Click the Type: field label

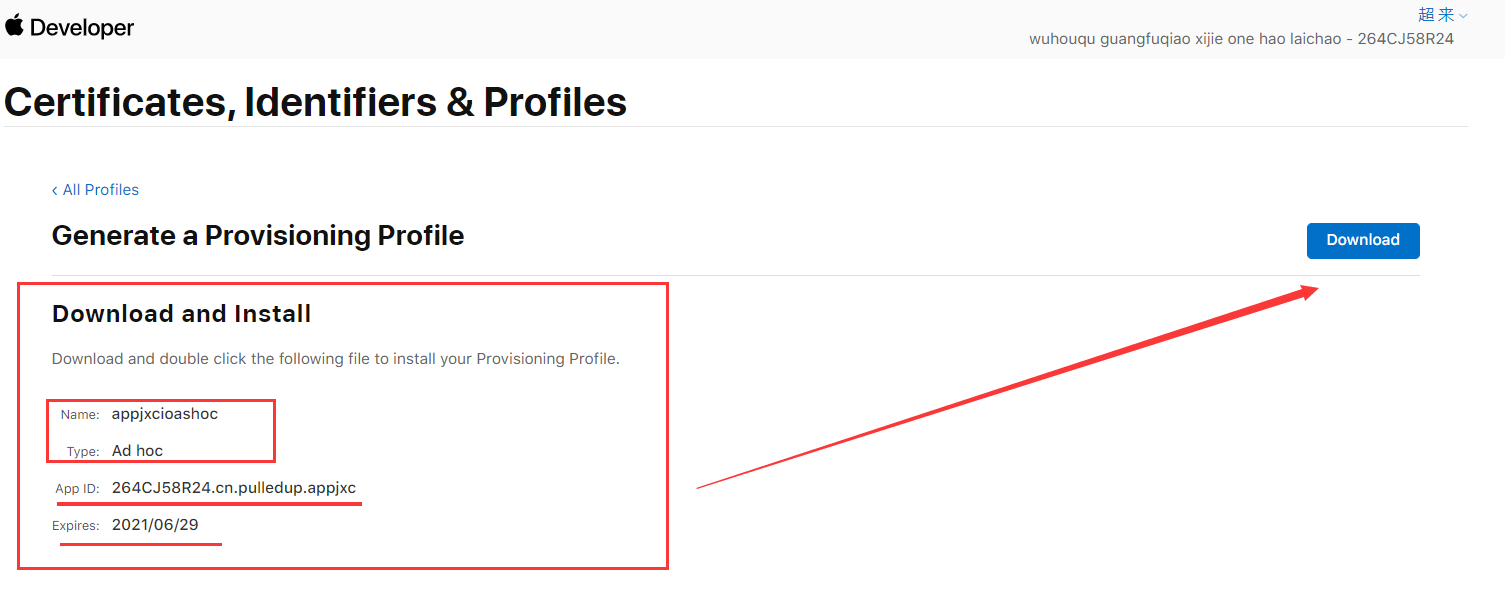point(83,452)
